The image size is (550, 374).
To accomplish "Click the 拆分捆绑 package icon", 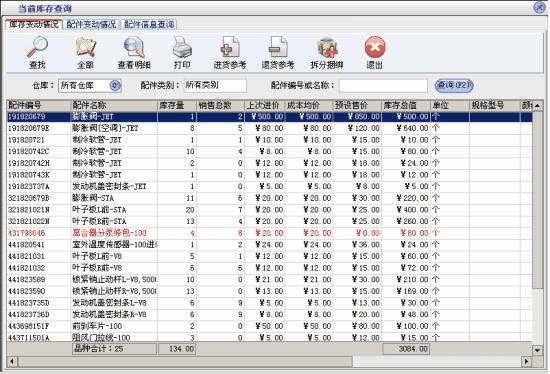I will point(327,47).
